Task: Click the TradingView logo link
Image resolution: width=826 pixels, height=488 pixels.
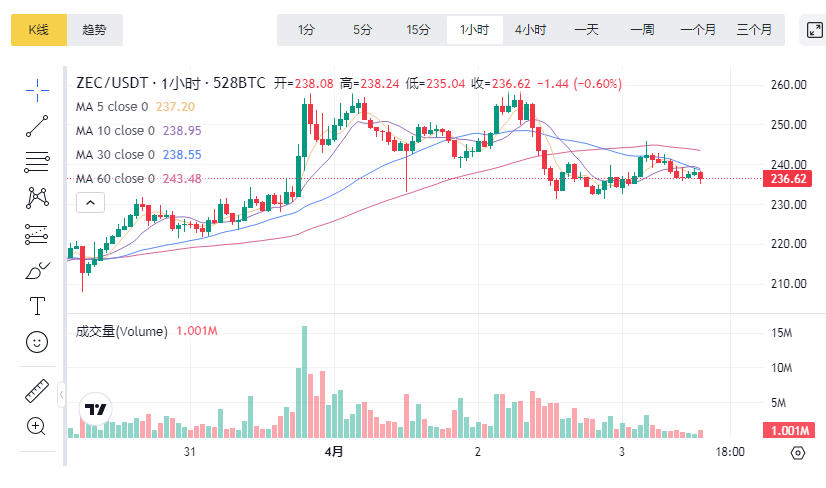Action: 96,410
